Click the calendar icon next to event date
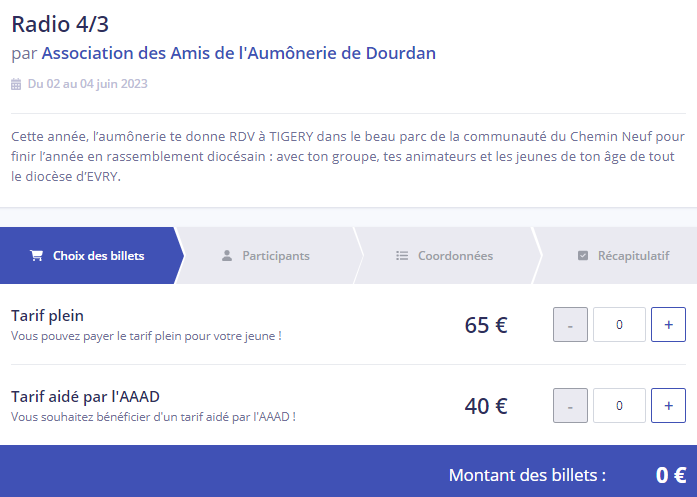Image resolution: width=697 pixels, height=497 pixels. (16, 84)
